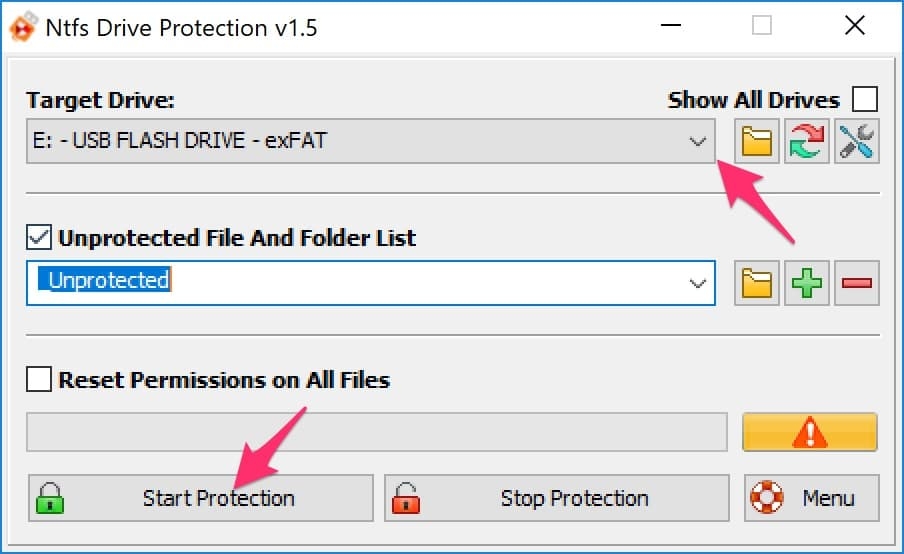This screenshot has width=904, height=554.
Task: Click the empty progress bar
Action: click(376, 432)
